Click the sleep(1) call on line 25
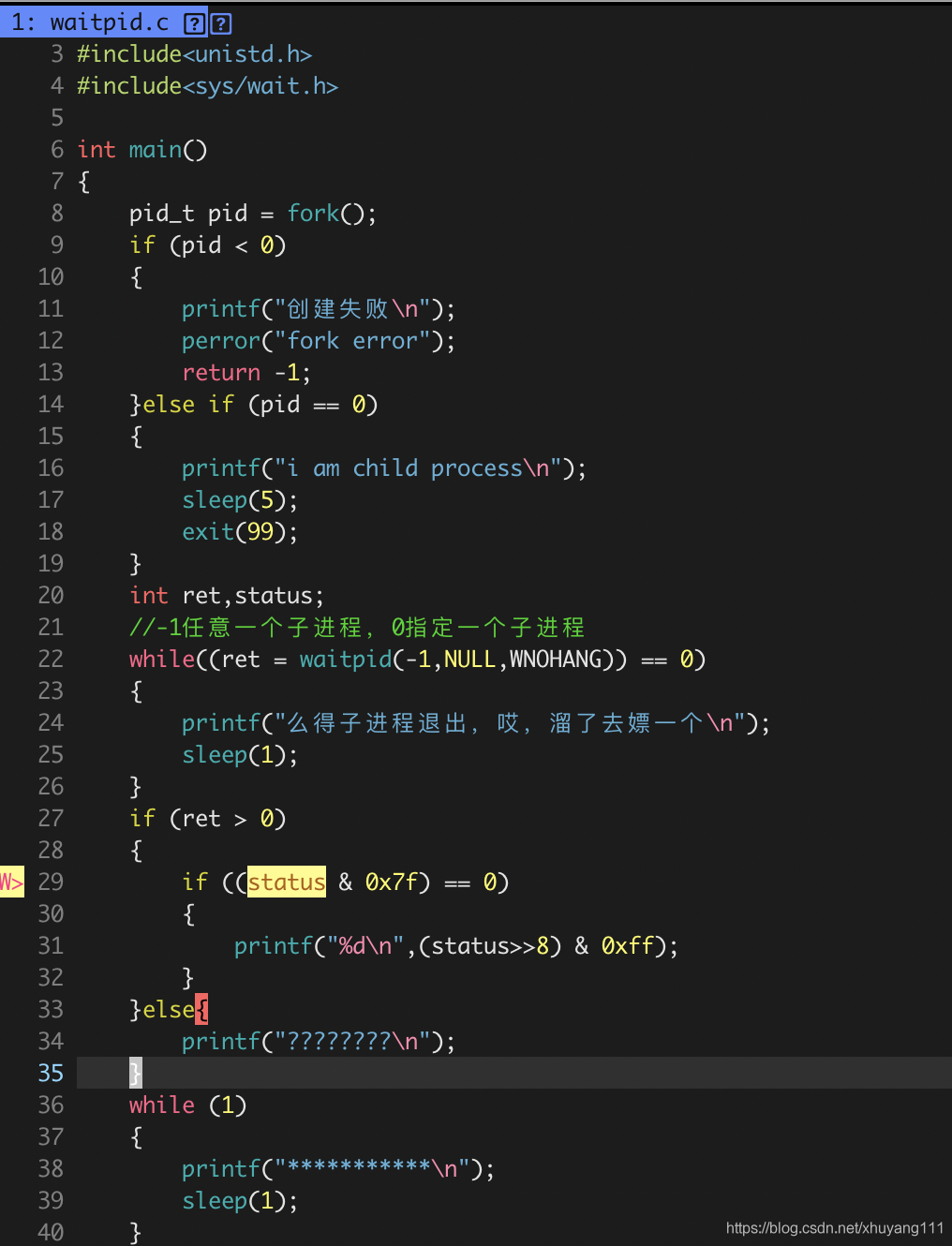 pos(240,754)
